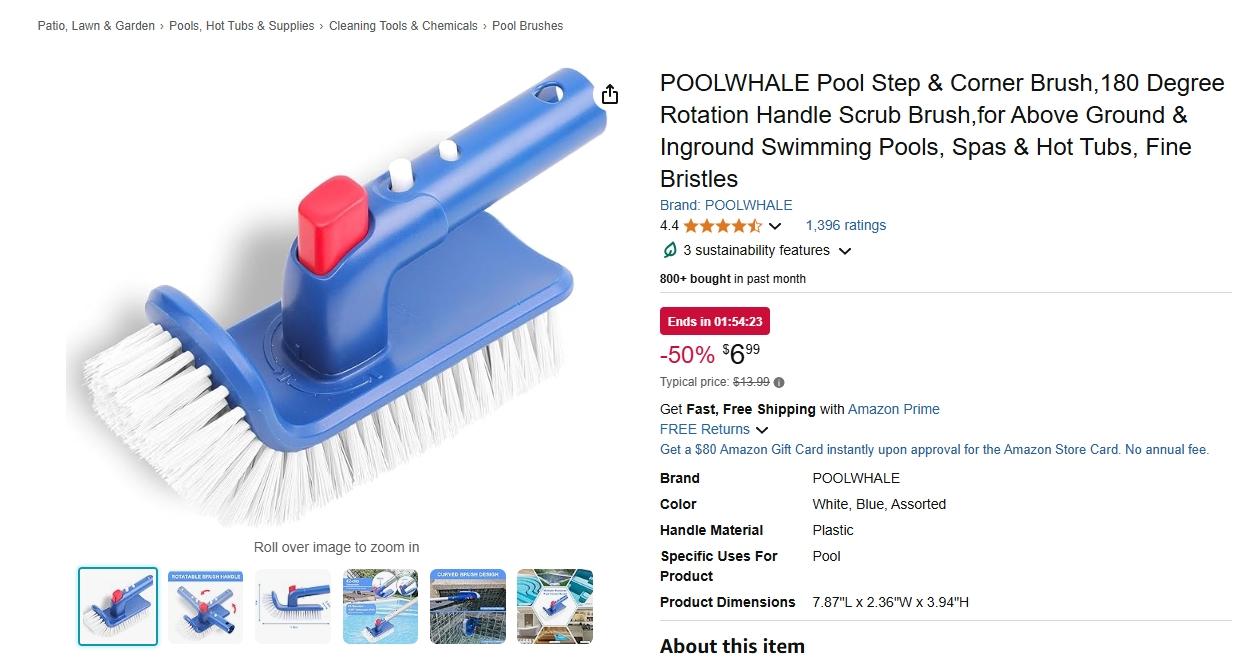
Task: Open the Patio, Lawn & Garden breadcrumb
Action: [x=96, y=26]
